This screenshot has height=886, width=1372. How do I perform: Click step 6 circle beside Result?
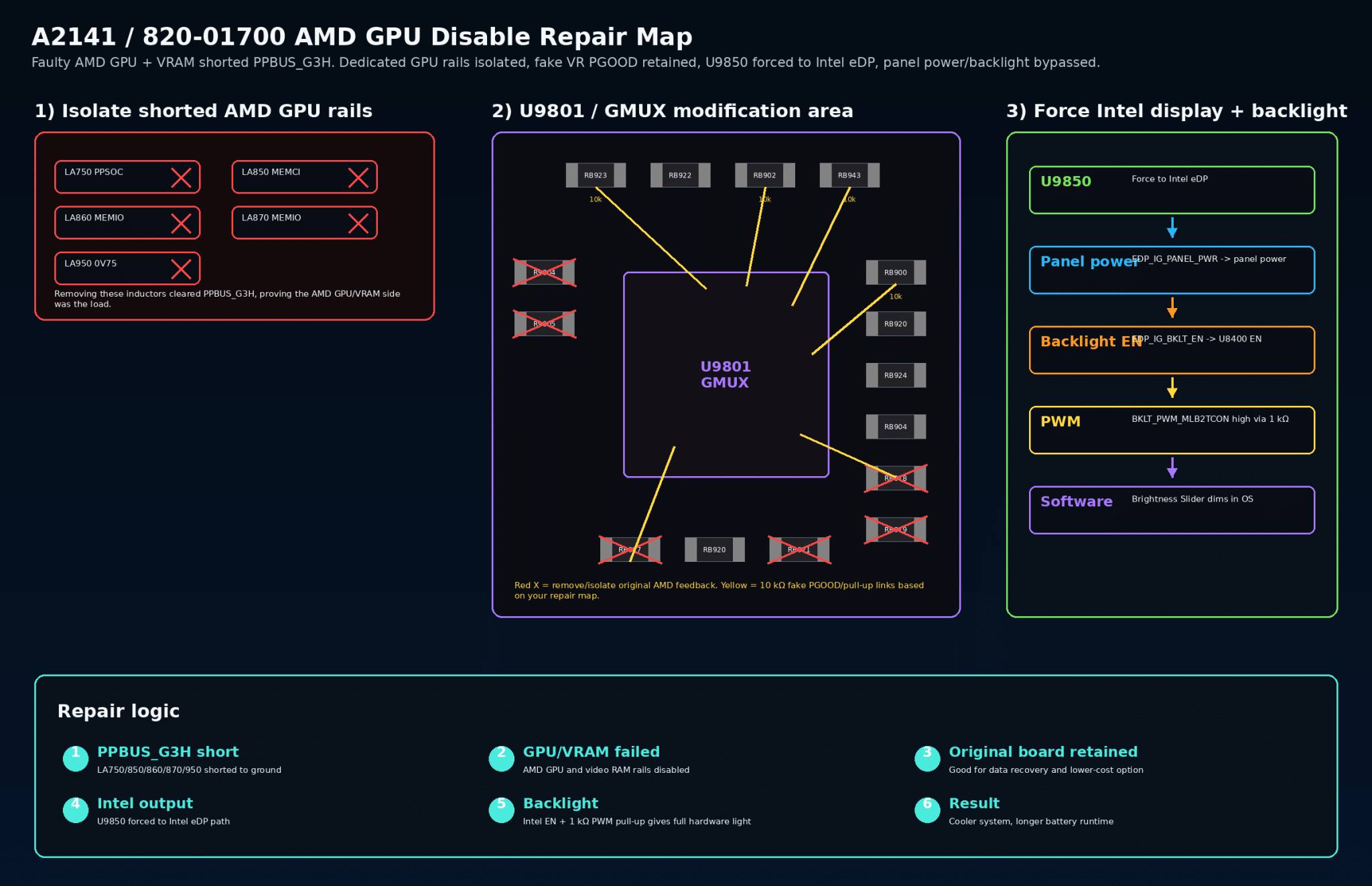click(x=927, y=810)
